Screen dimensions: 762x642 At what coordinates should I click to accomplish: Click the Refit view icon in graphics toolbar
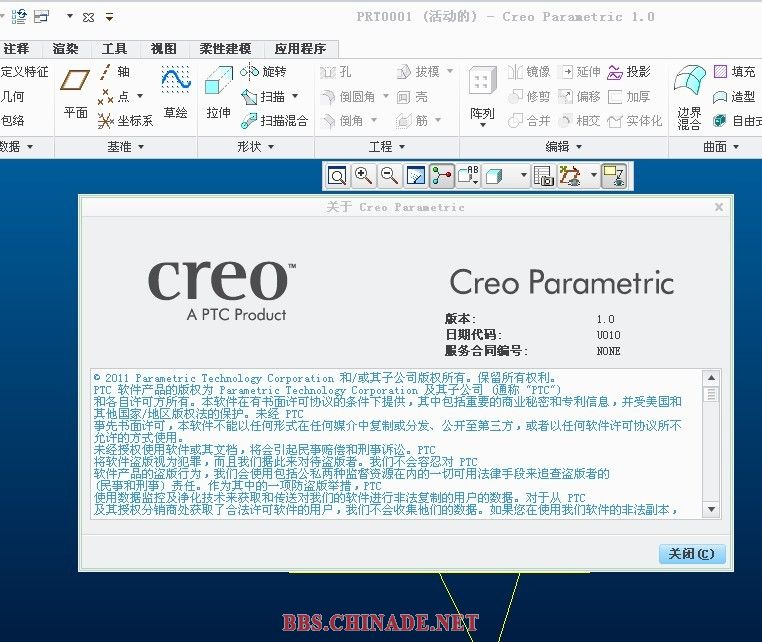pos(337,176)
